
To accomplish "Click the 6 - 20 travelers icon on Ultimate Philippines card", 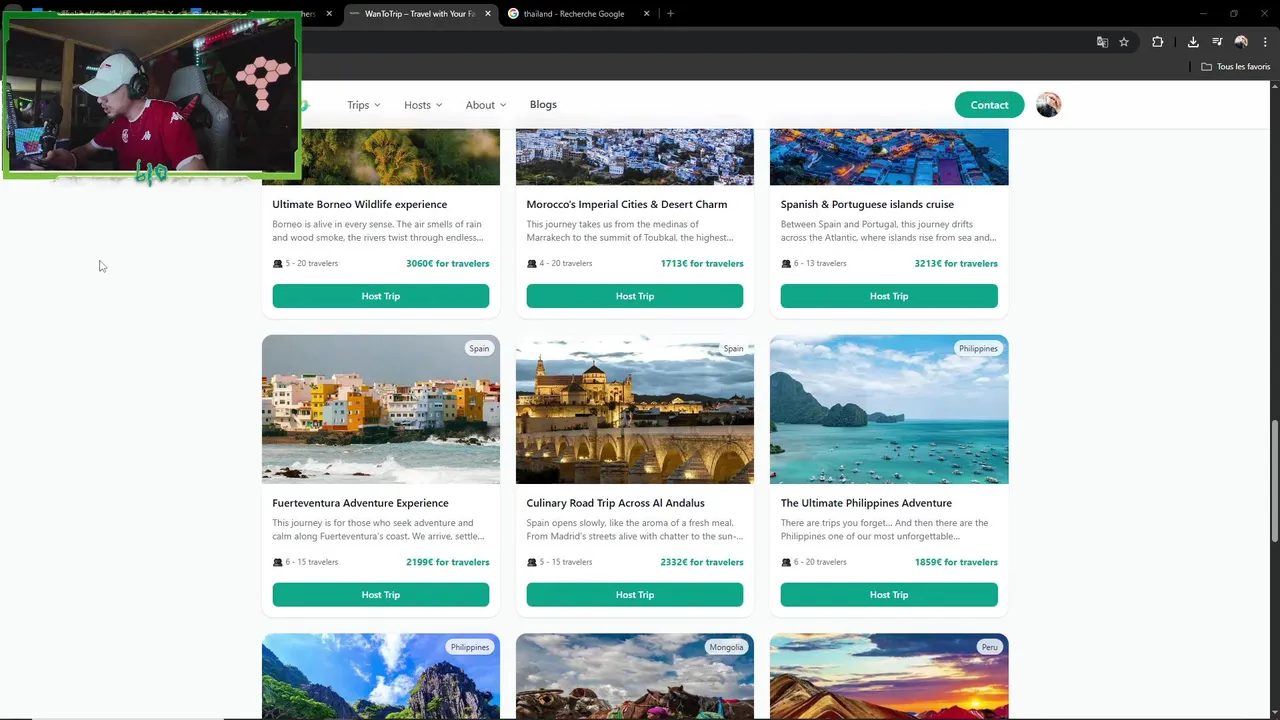I will pos(786,562).
